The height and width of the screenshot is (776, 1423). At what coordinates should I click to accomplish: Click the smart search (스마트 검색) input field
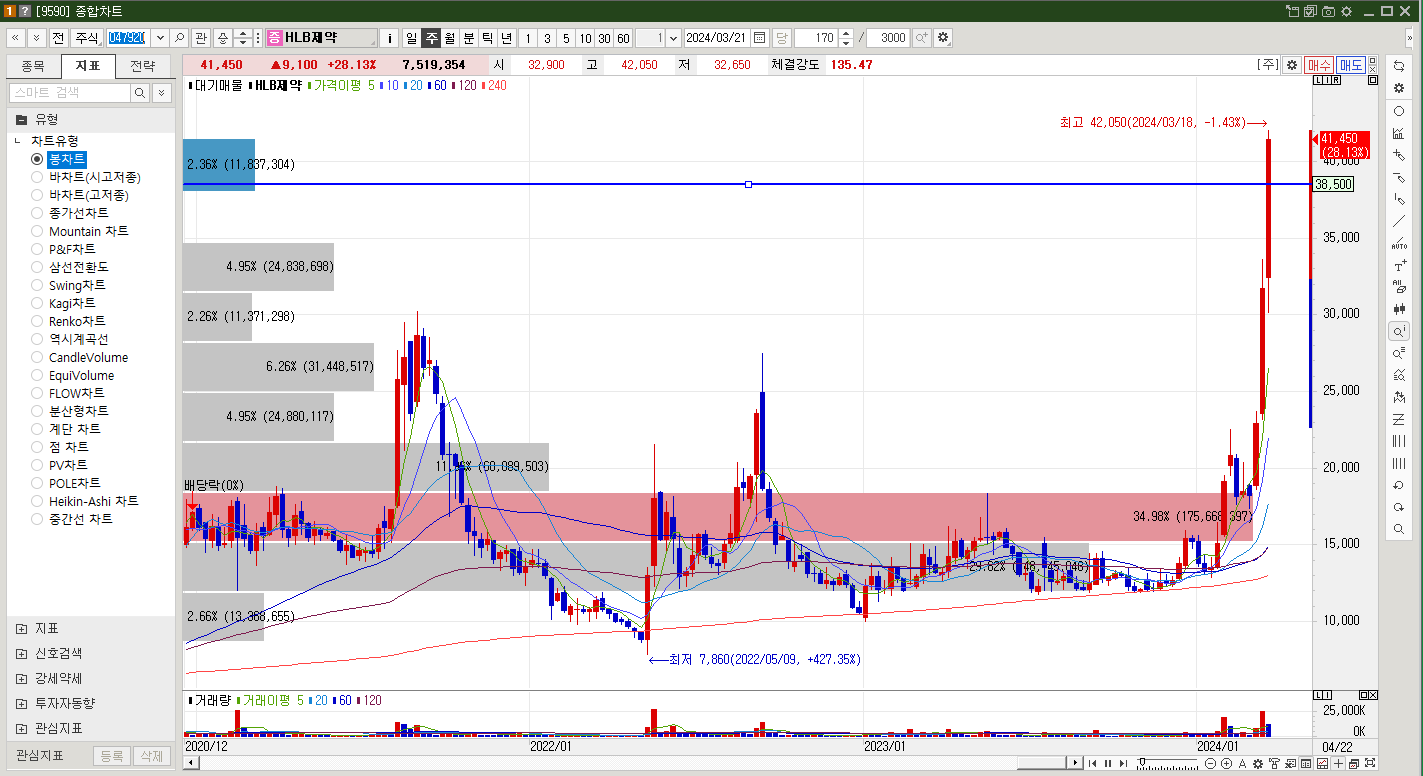click(x=70, y=92)
